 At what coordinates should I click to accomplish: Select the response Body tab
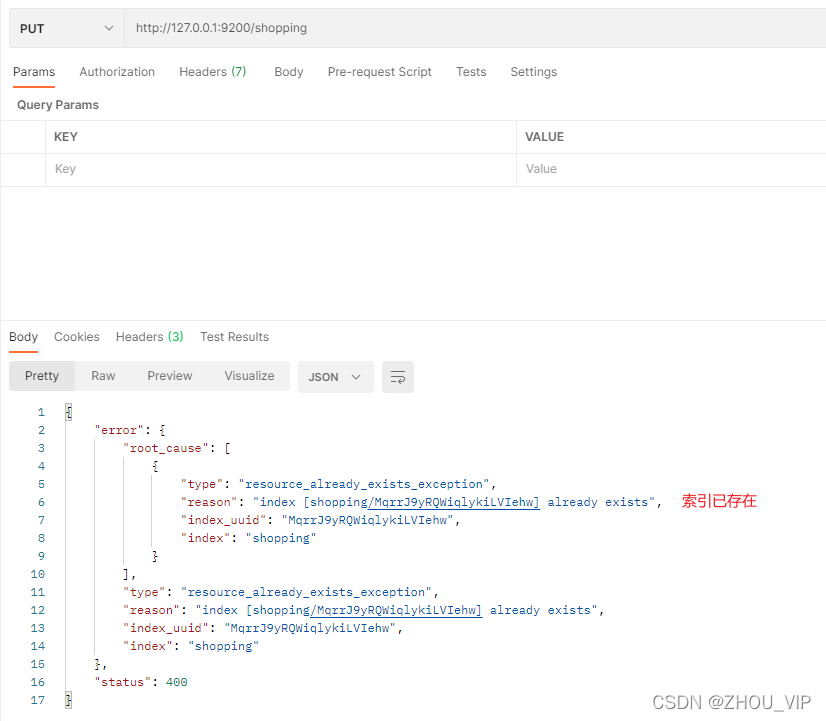(23, 337)
